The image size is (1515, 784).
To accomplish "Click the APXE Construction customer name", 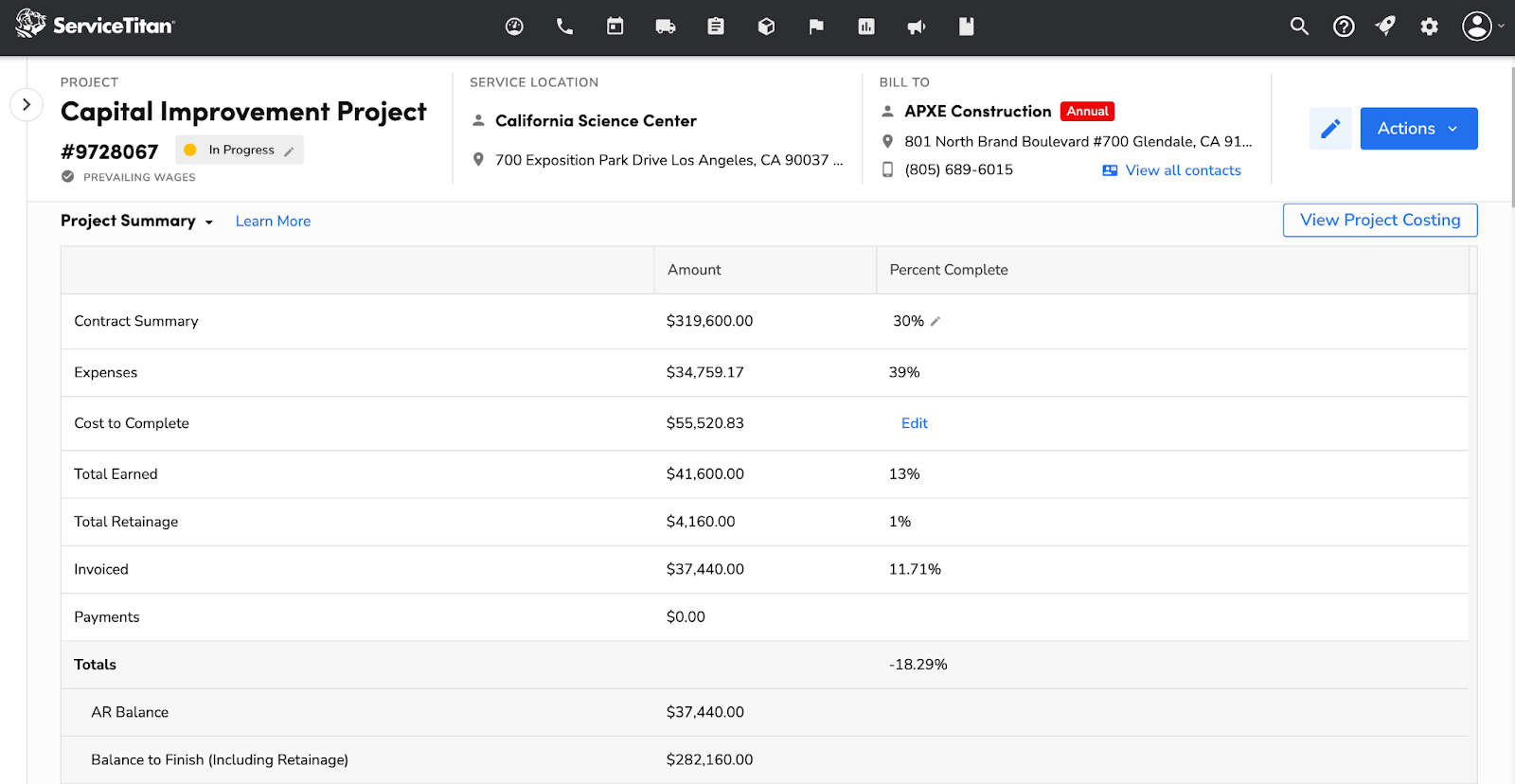I will [x=977, y=111].
